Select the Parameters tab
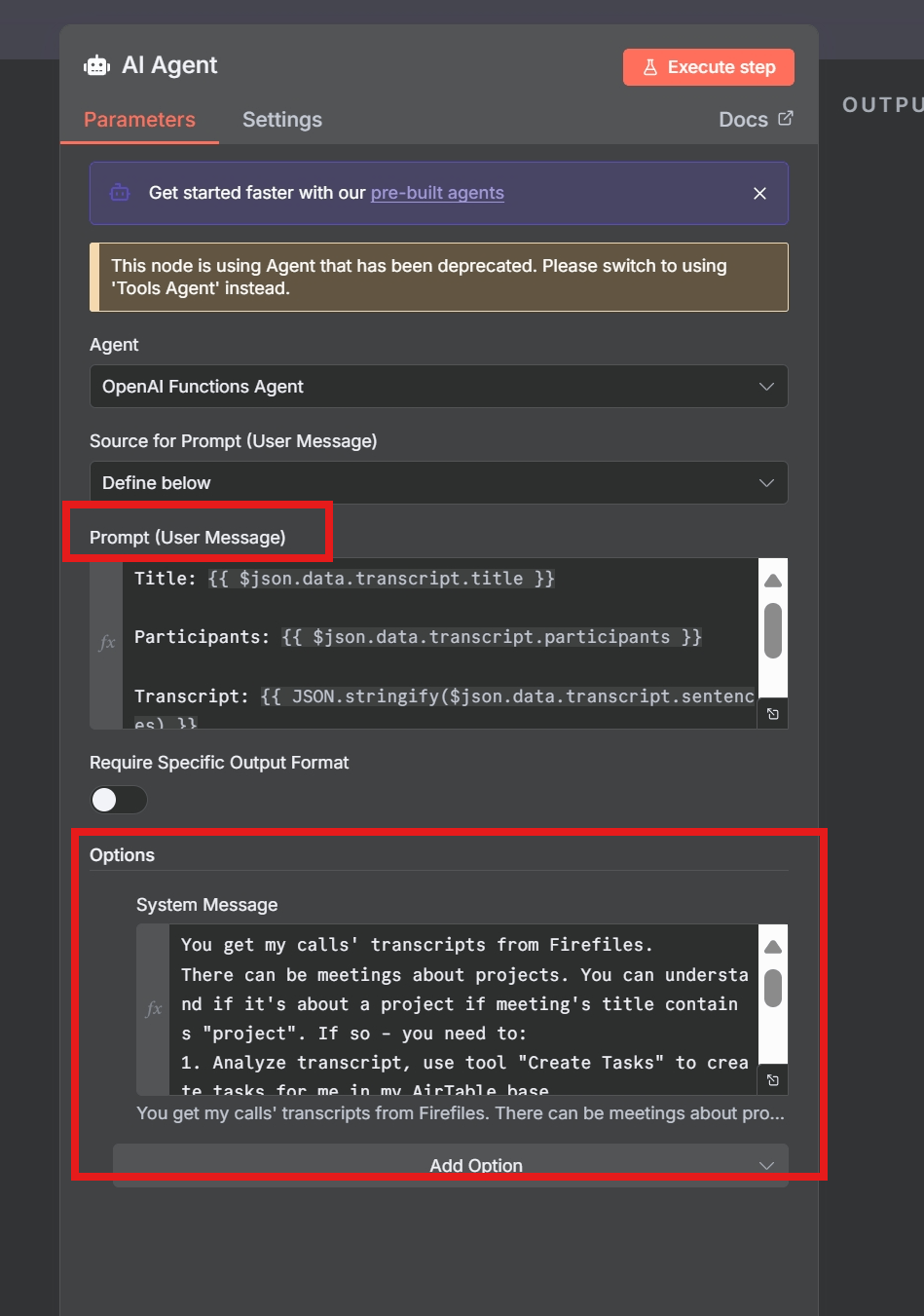This screenshot has width=924, height=1316. click(139, 120)
